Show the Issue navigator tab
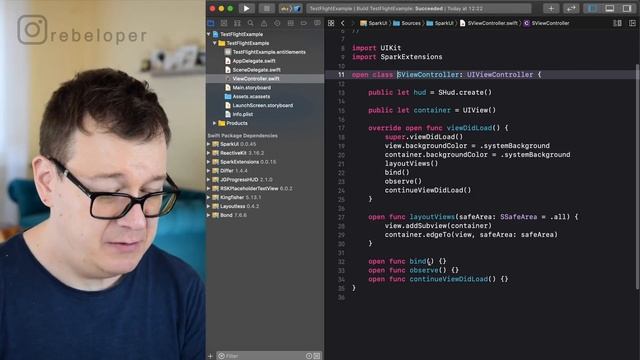 click(264, 23)
